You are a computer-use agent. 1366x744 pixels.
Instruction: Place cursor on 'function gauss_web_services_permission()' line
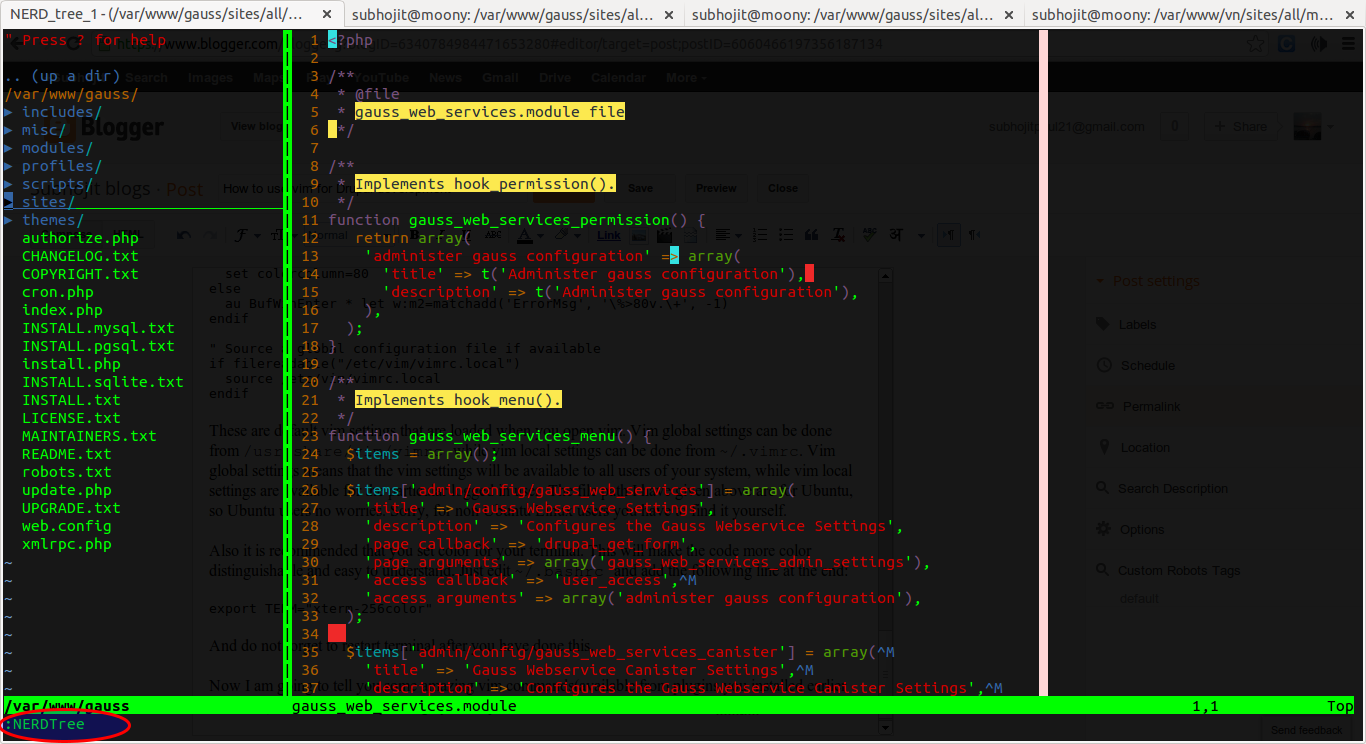(517, 220)
